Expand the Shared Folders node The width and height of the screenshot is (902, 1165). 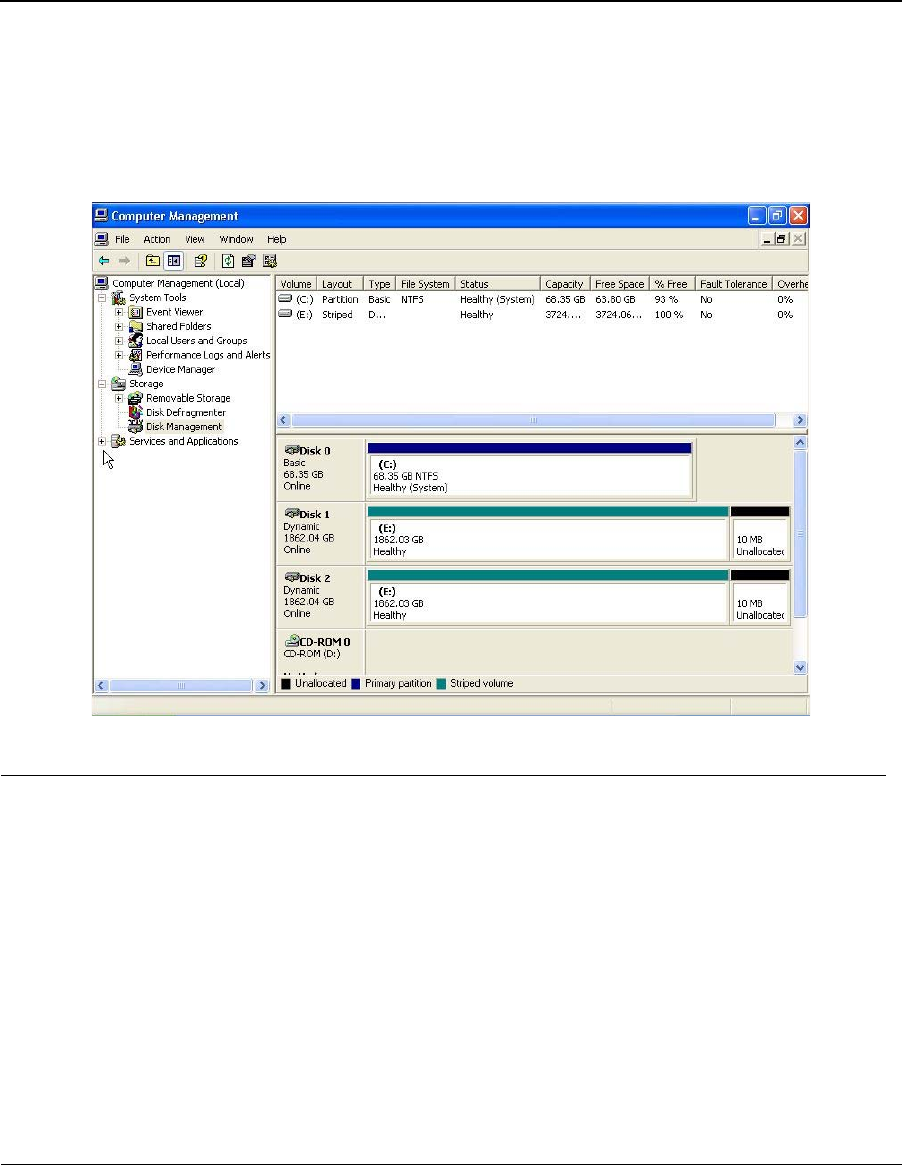click(x=119, y=326)
